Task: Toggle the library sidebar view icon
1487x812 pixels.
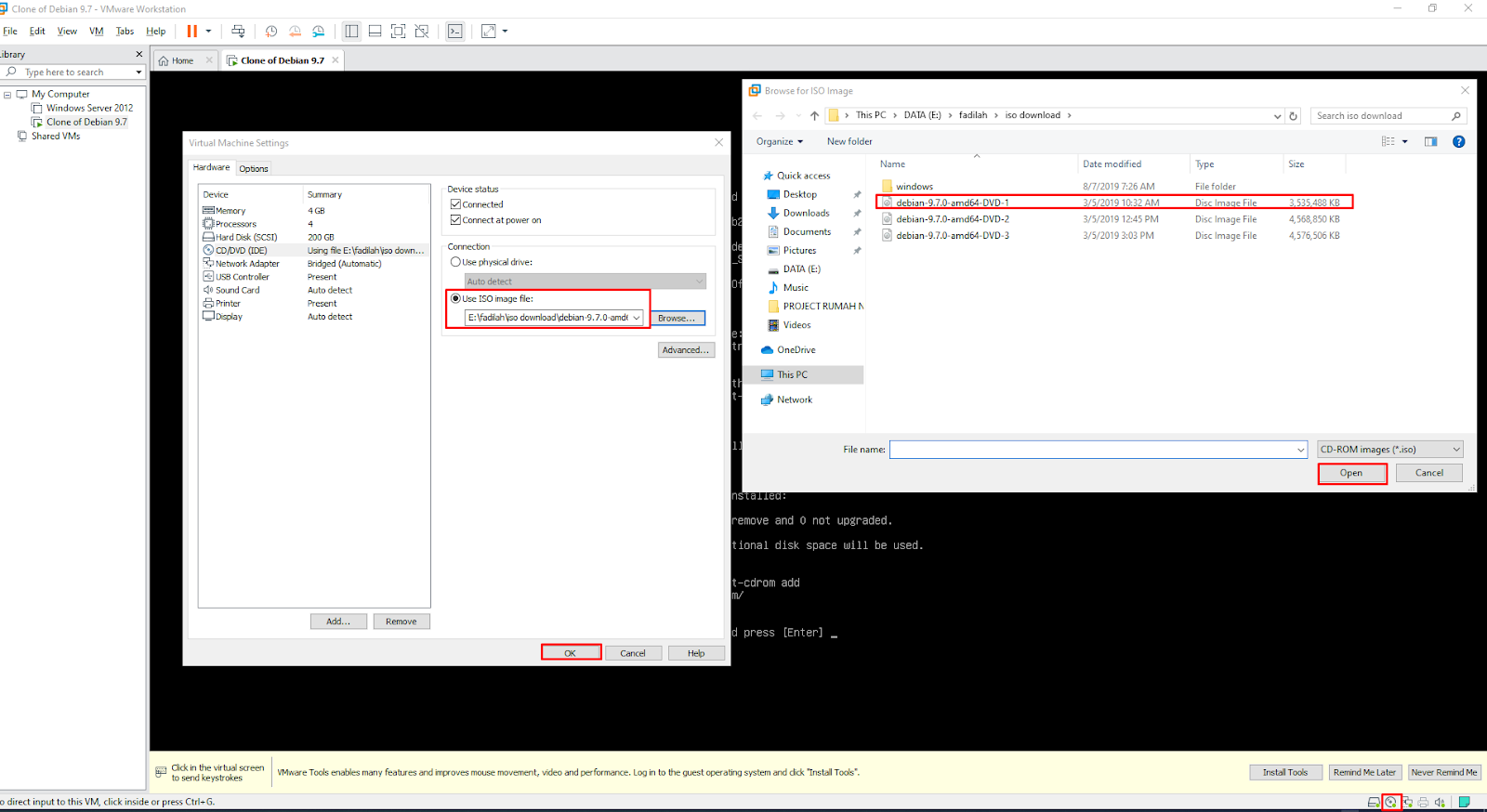Action: (x=351, y=31)
